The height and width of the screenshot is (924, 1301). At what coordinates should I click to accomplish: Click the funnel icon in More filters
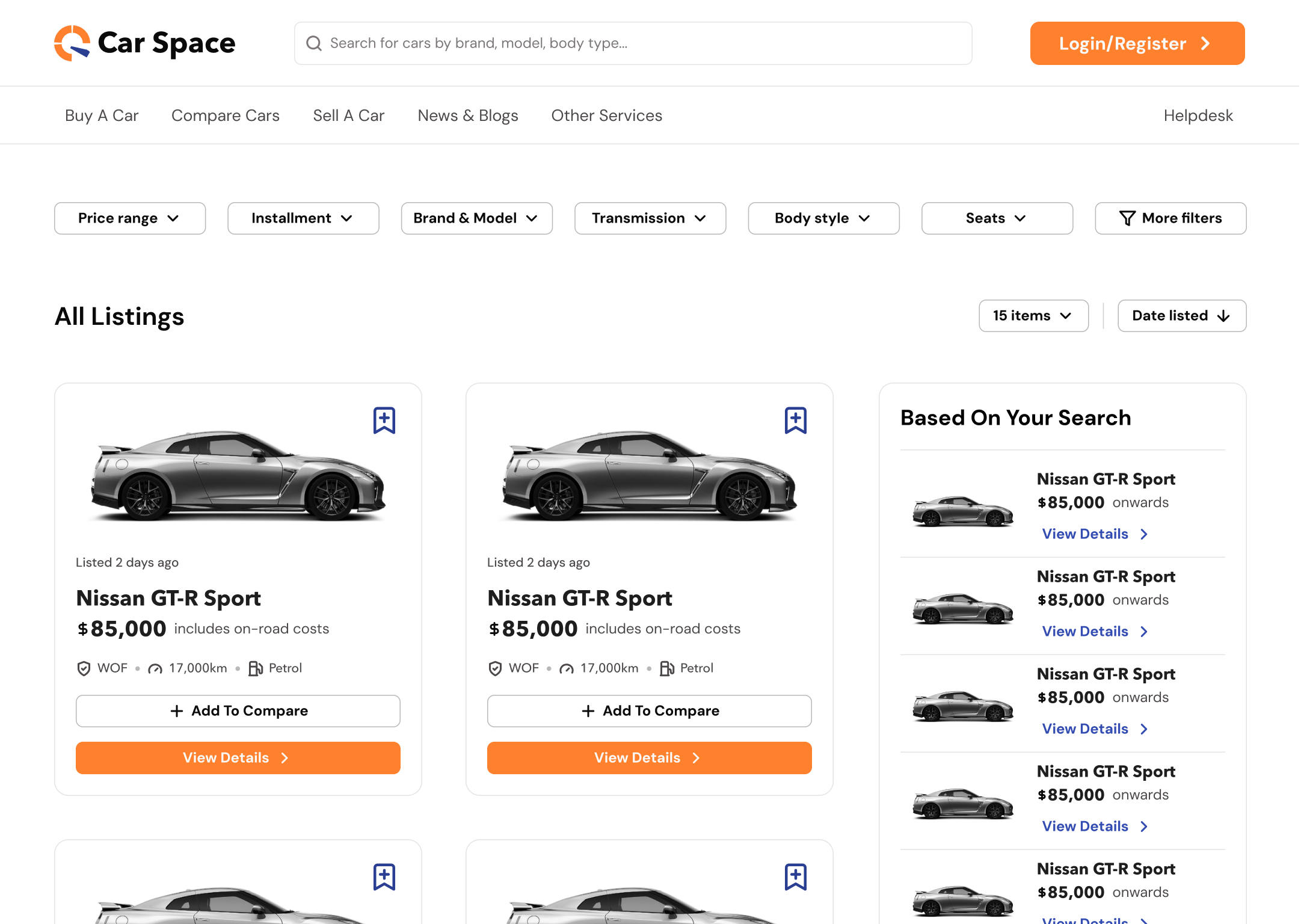(1127, 218)
